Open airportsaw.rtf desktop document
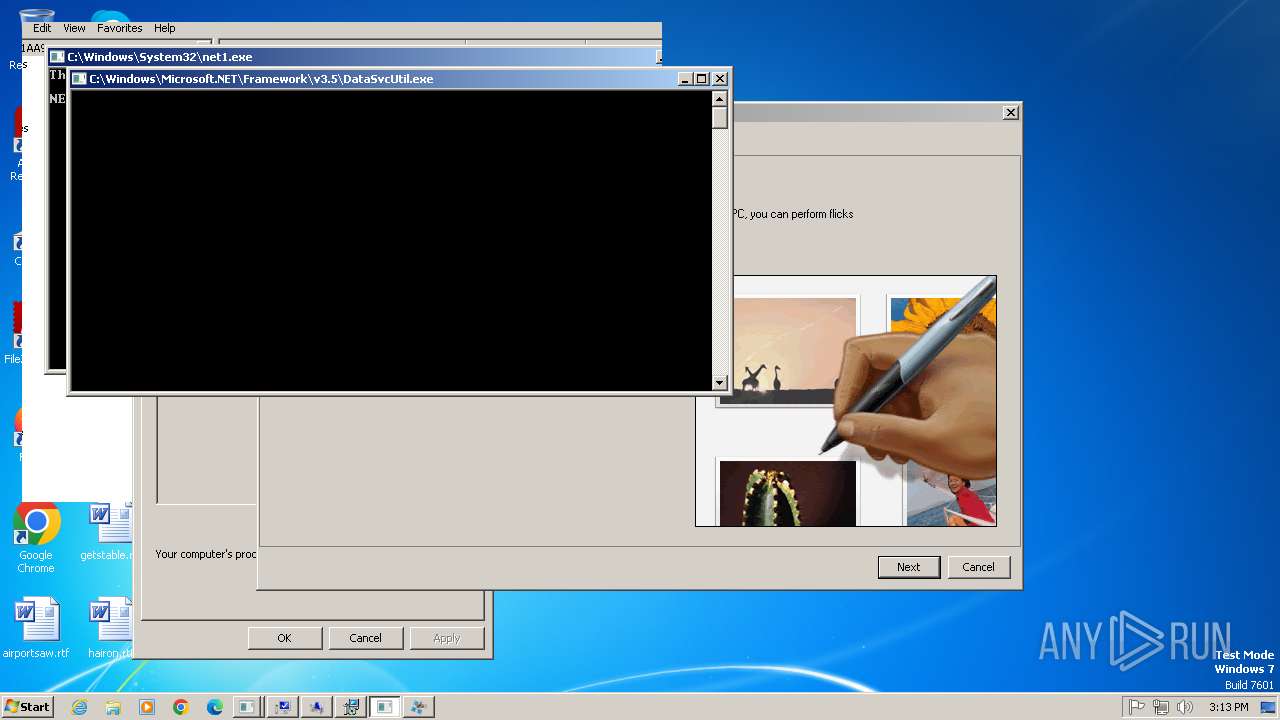This screenshot has width=1280, height=720. (36, 628)
